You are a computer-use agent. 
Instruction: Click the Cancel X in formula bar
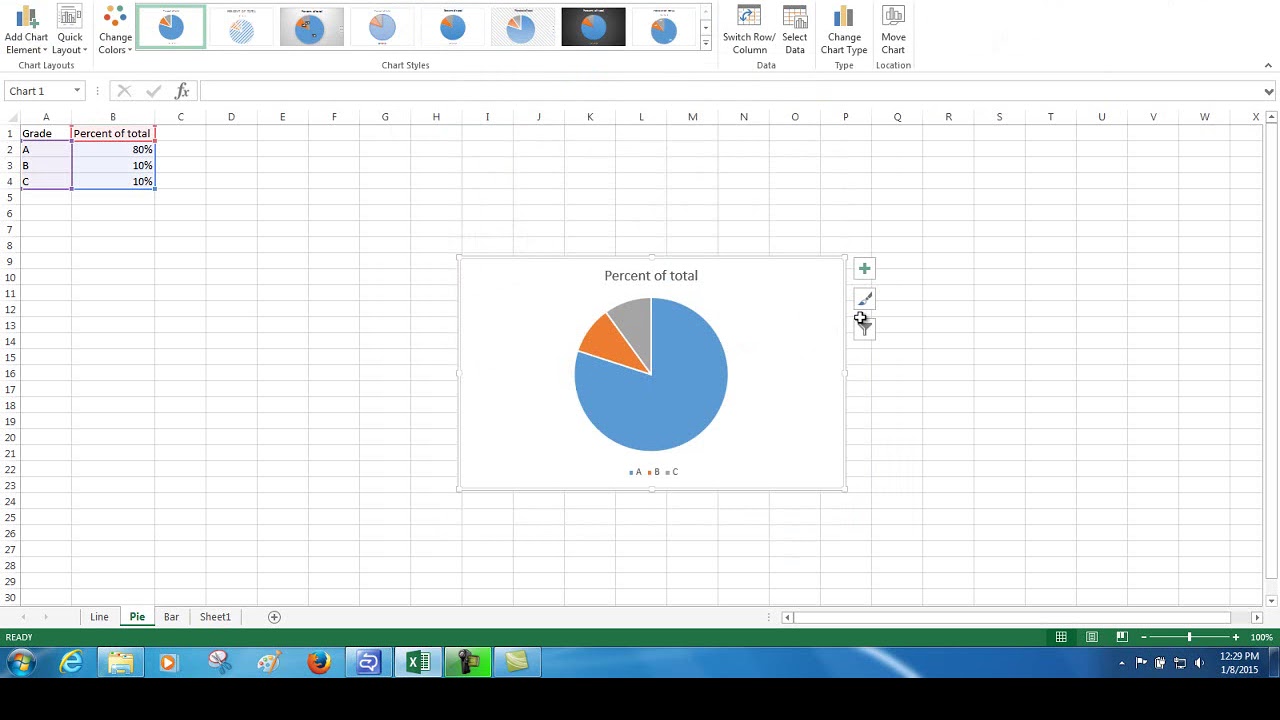pyautogui.click(x=124, y=91)
